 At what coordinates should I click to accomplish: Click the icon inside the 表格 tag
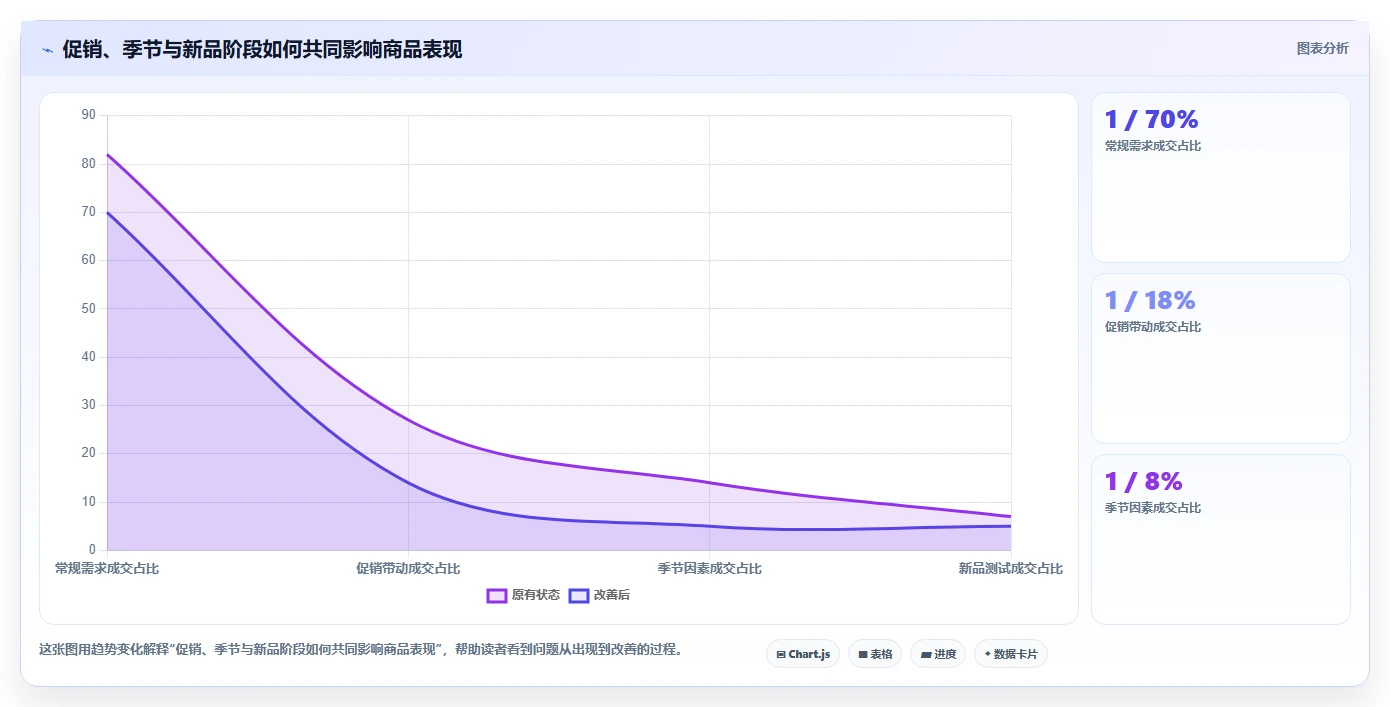click(x=862, y=654)
